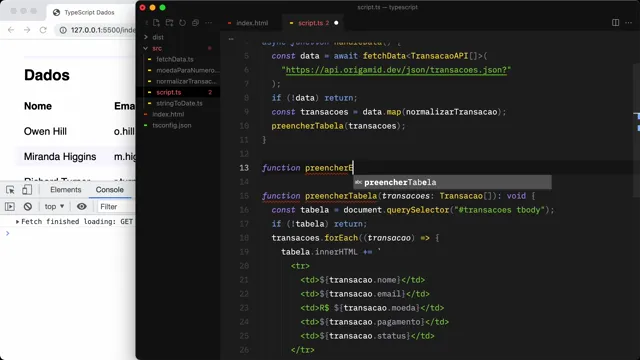Click browser back arrow

click(11, 30)
